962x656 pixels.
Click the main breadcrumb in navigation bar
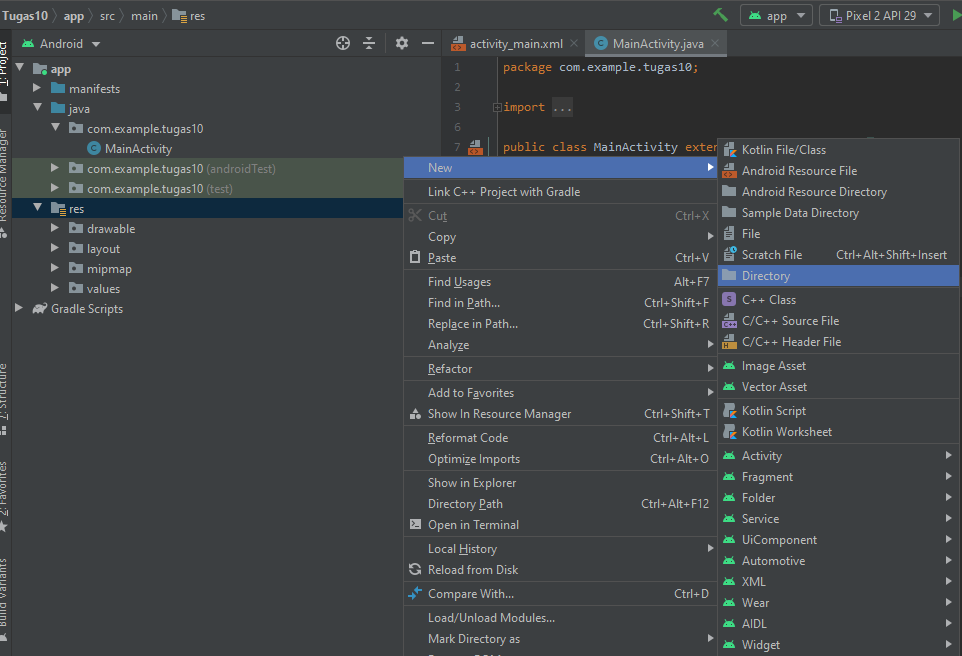144,16
